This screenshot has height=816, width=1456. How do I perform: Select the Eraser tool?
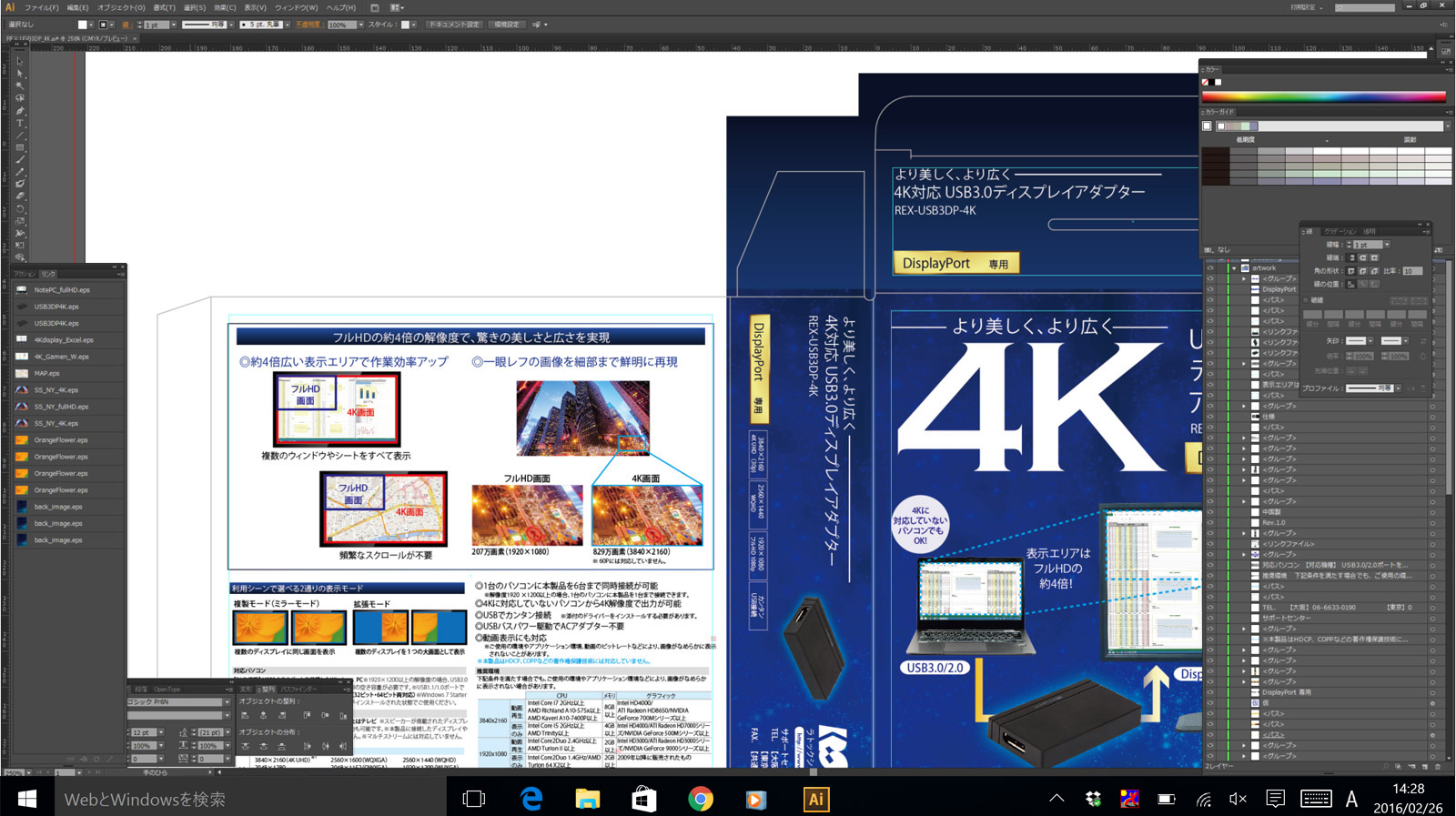click(x=19, y=196)
